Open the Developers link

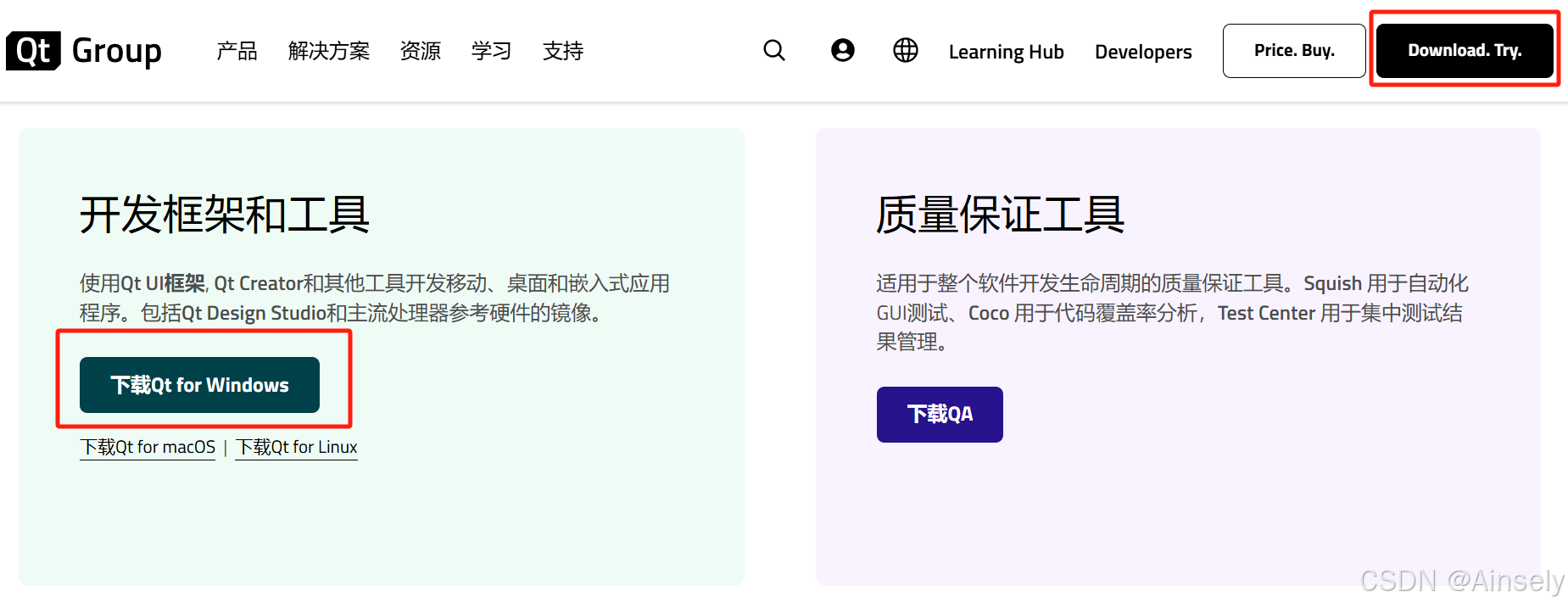pos(1143,52)
